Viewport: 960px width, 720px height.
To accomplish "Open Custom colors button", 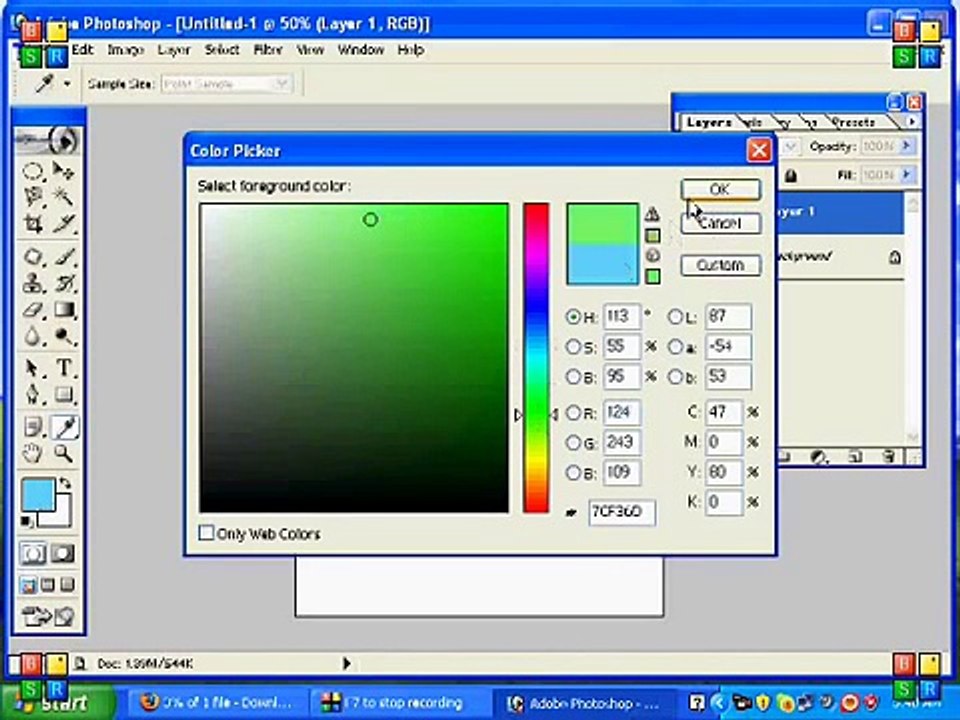I will pos(720,265).
